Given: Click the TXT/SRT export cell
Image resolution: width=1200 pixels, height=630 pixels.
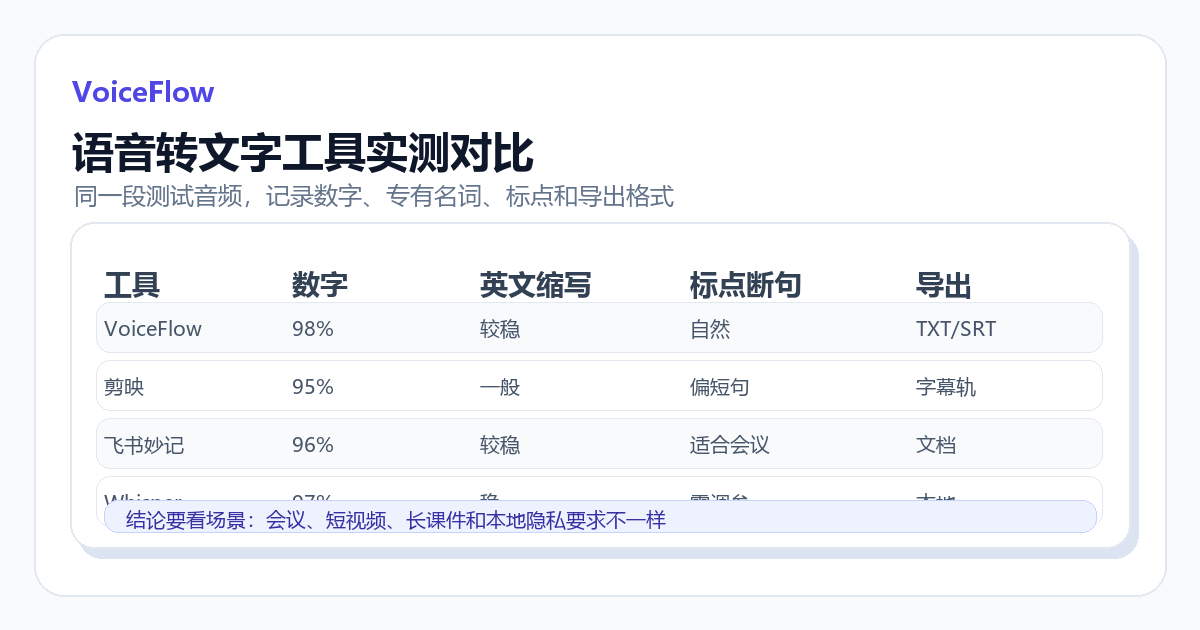Looking at the screenshot, I should coord(956,328).
